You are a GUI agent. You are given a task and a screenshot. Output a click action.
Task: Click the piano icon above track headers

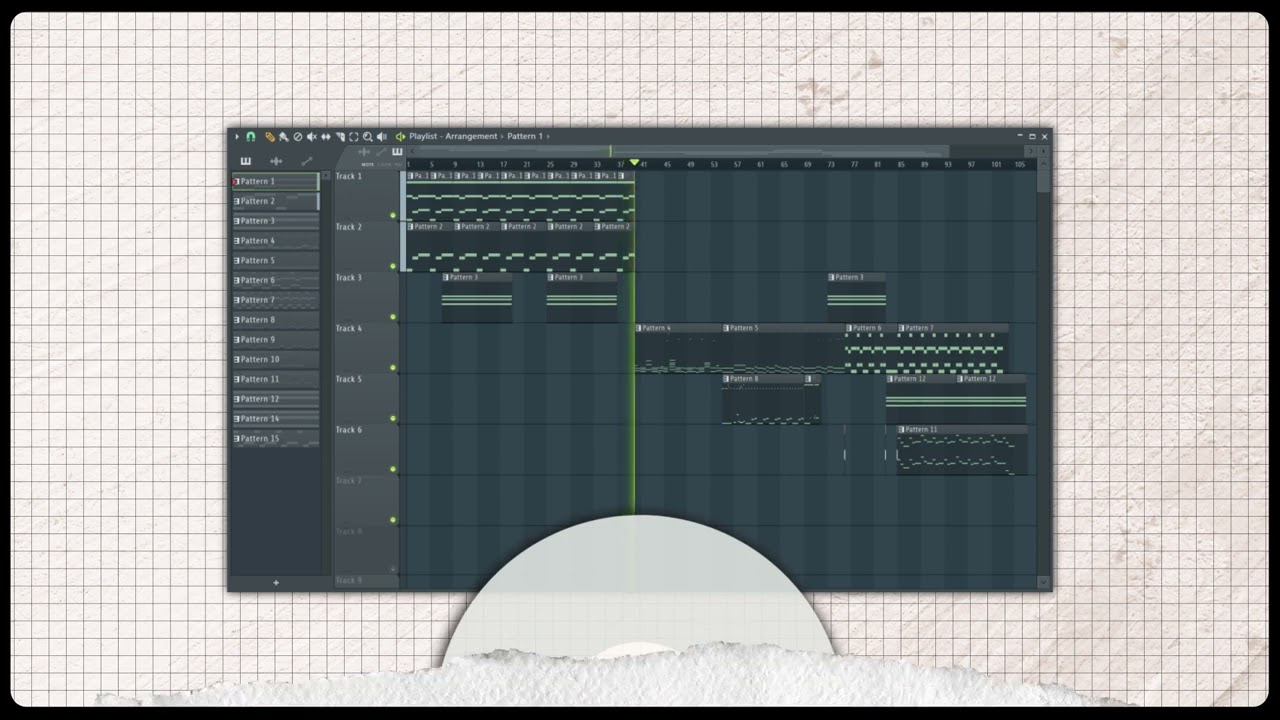coord(397,152)
